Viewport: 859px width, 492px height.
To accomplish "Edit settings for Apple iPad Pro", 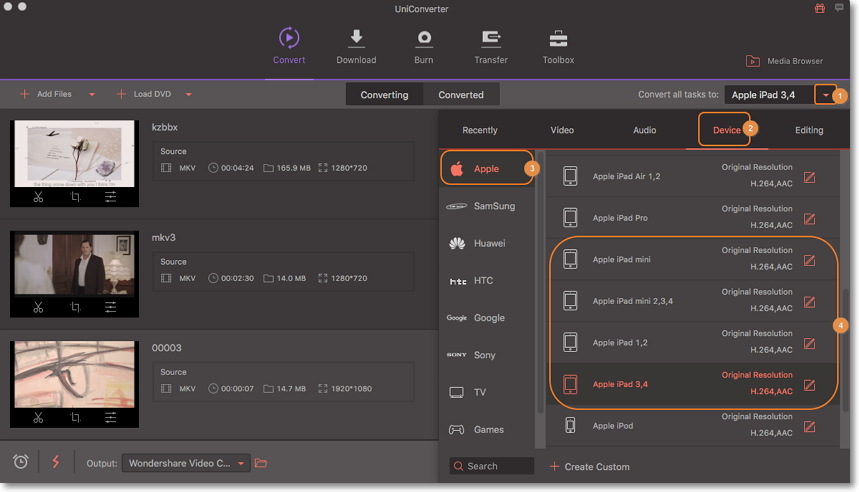I will point(809,219).
